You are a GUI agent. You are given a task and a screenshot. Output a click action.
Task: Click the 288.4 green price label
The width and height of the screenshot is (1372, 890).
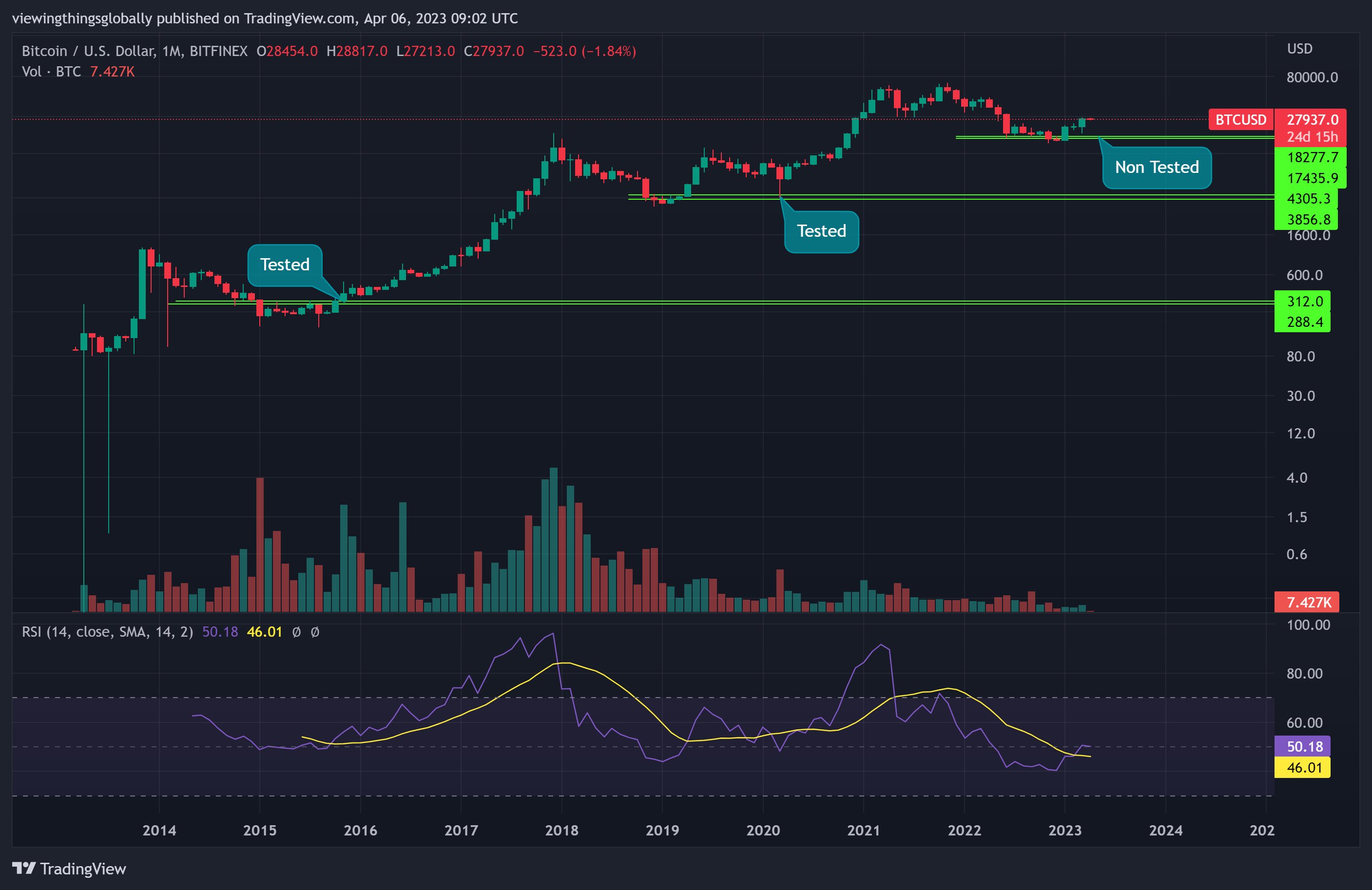click(x=1302, y=322)
